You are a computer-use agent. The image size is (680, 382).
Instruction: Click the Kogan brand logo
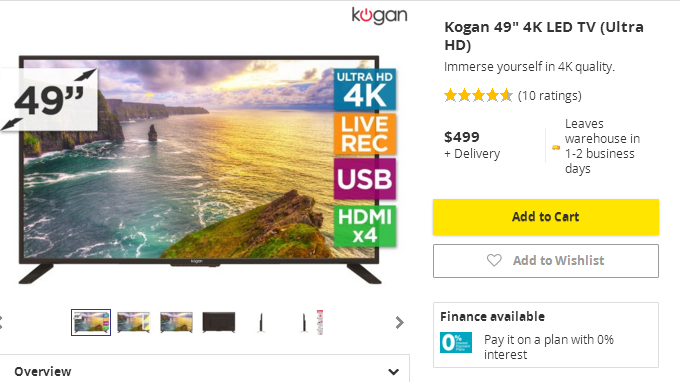coord(379,16)
